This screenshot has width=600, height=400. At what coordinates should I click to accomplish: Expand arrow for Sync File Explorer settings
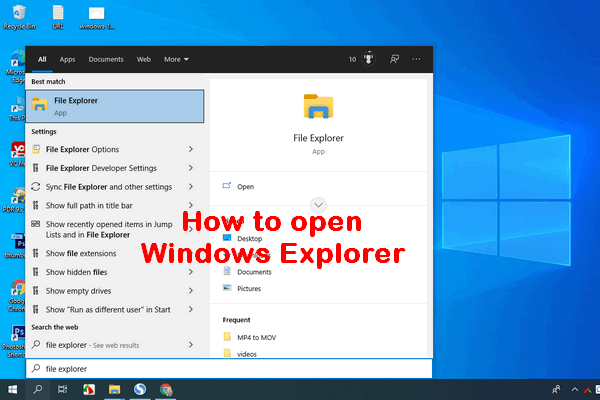pos(191,187)
